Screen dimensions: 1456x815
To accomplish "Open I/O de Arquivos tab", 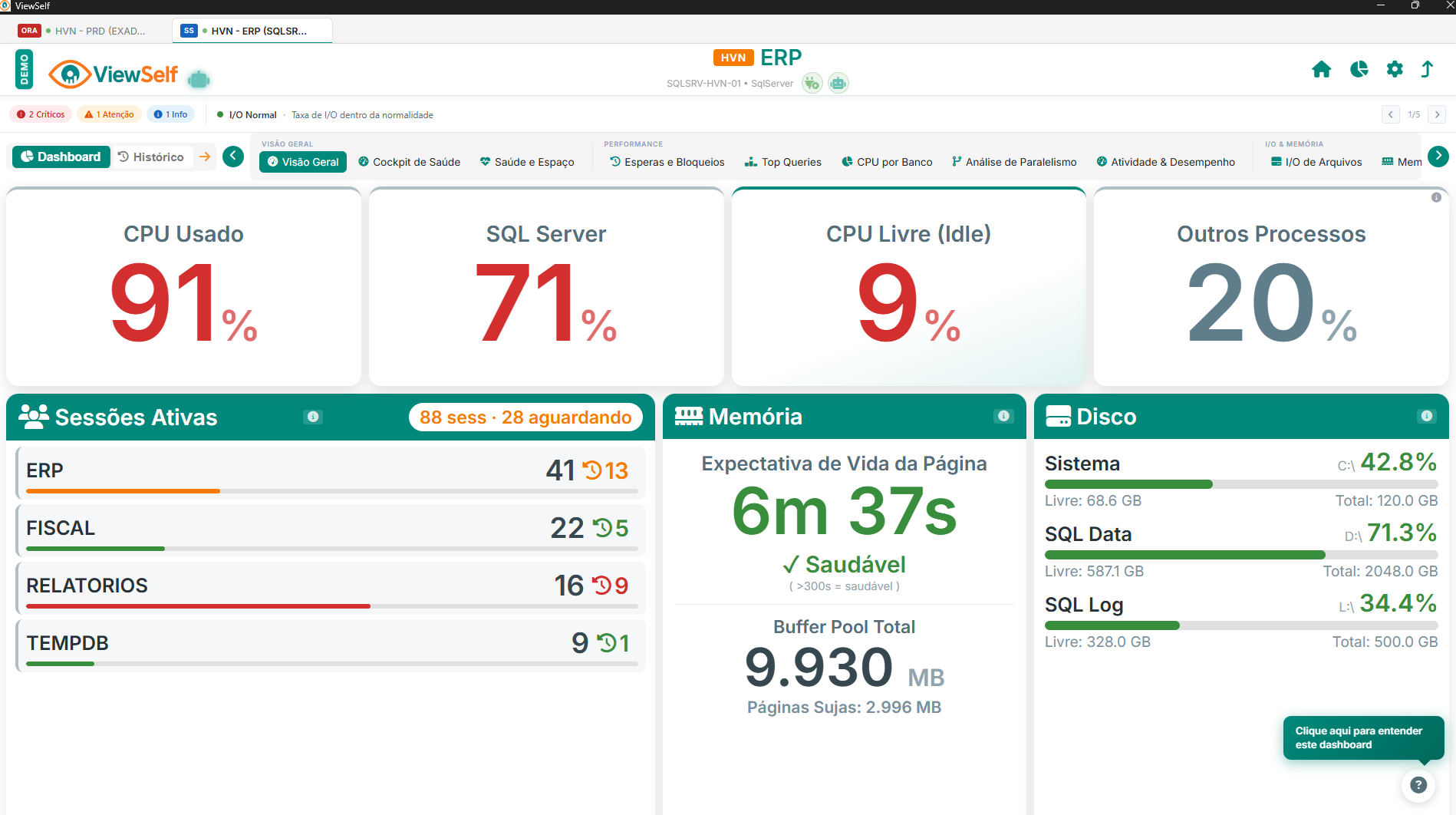I will [1316, 162].
